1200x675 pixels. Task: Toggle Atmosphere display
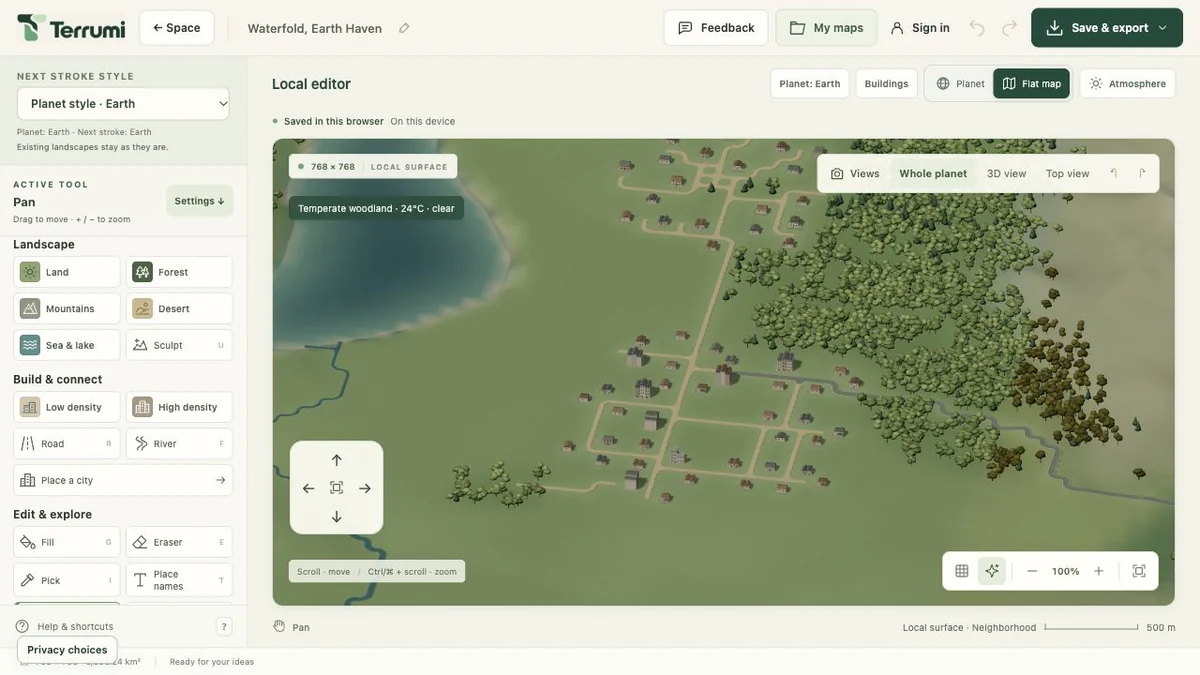1128,84
